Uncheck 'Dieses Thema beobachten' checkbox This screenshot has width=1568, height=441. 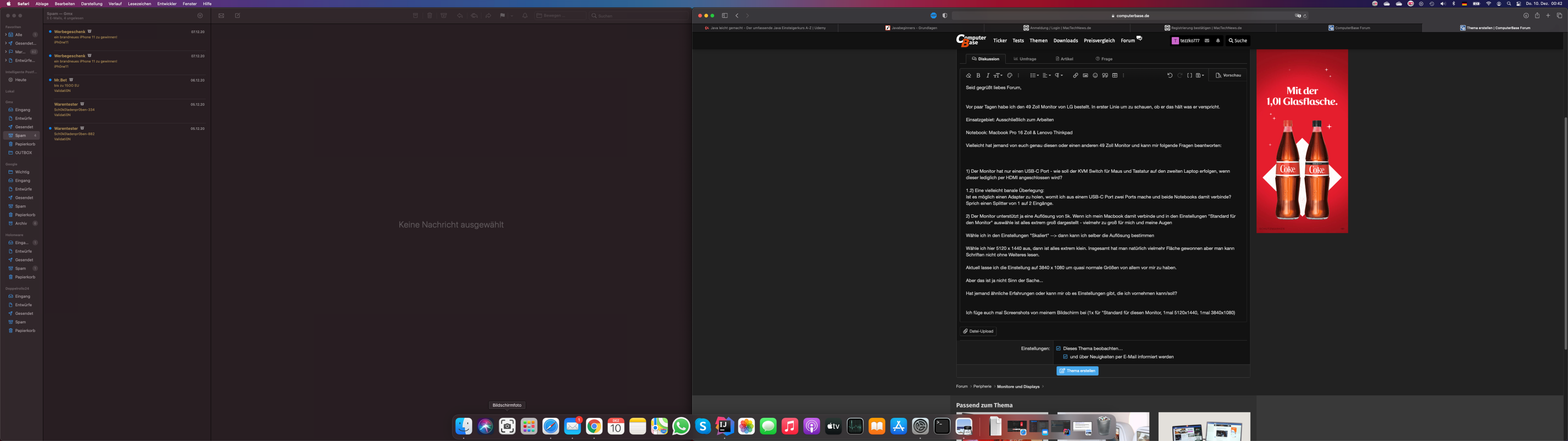click(1058, 348)
